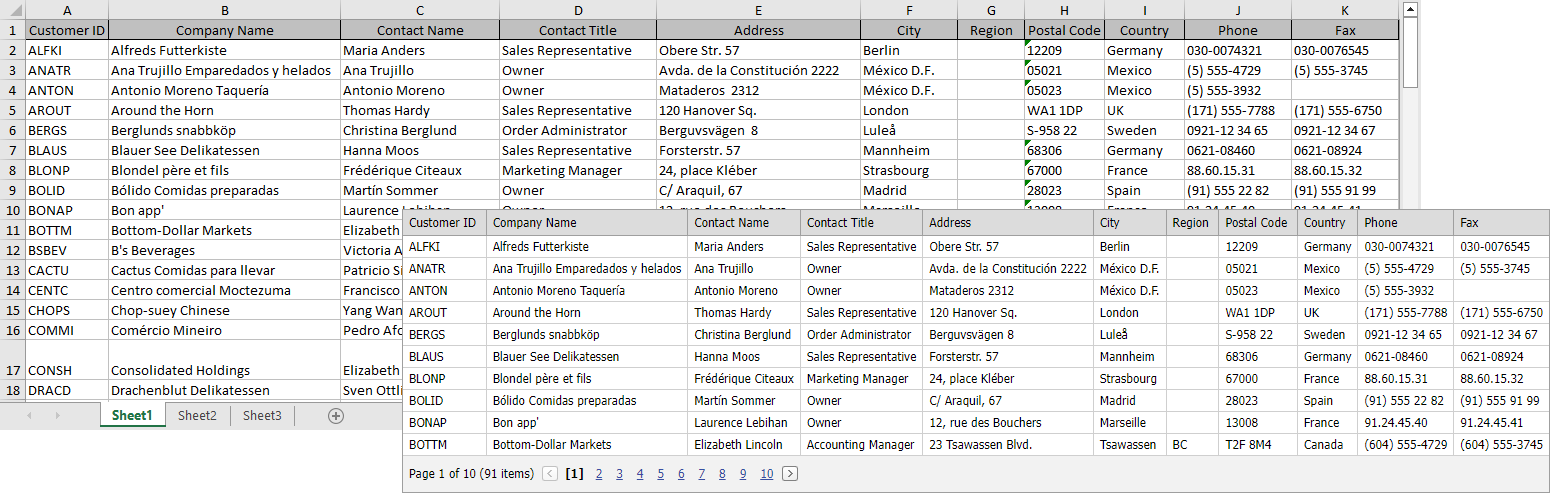Switch to the Sheet3 tab
Image resolution: width=1550 pixels, height=493 pixels.
coord(262,416)
